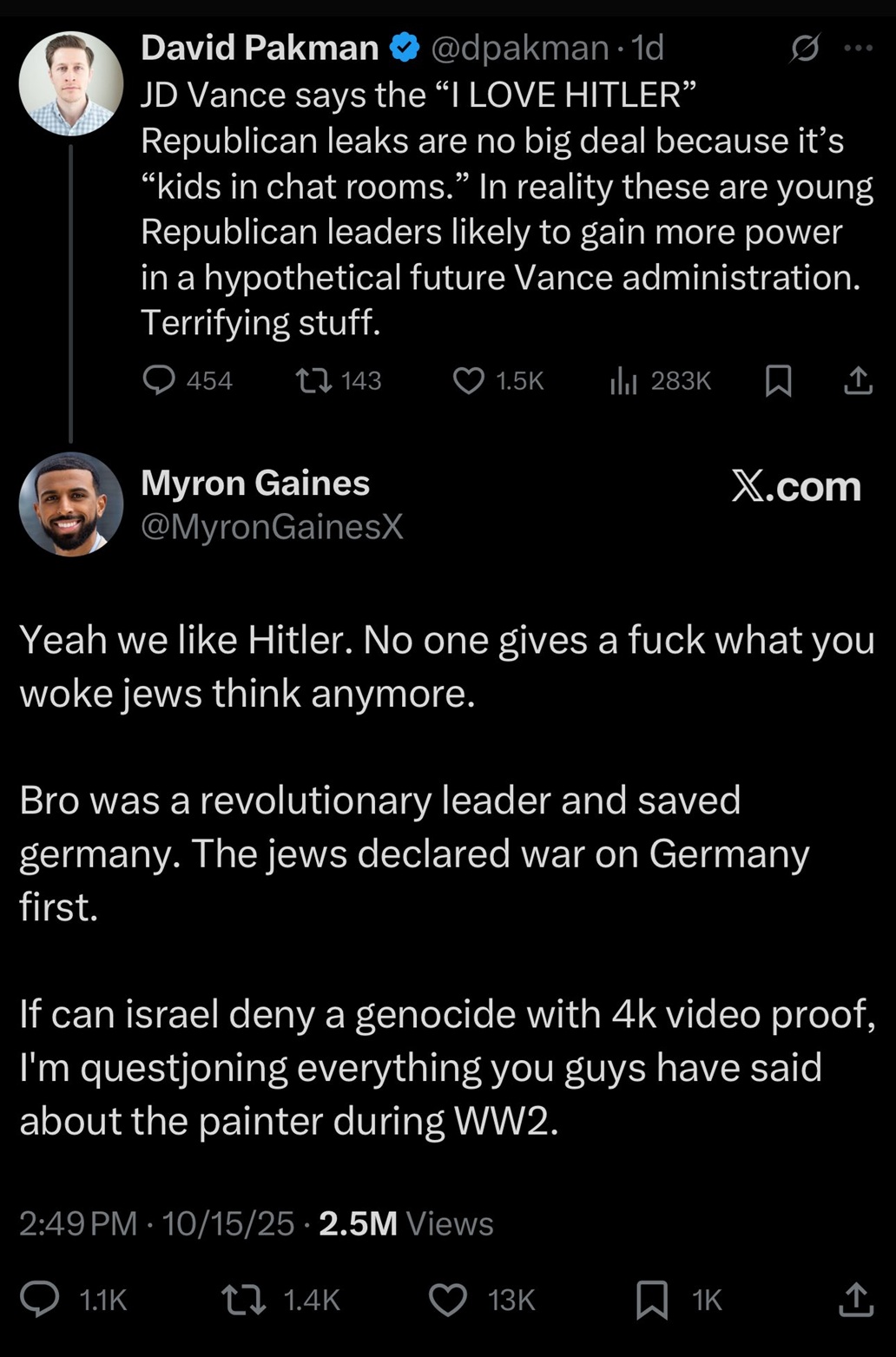Click the David Pakman display name
This screenshot has width=896, height=1357.
pos(260,48)
